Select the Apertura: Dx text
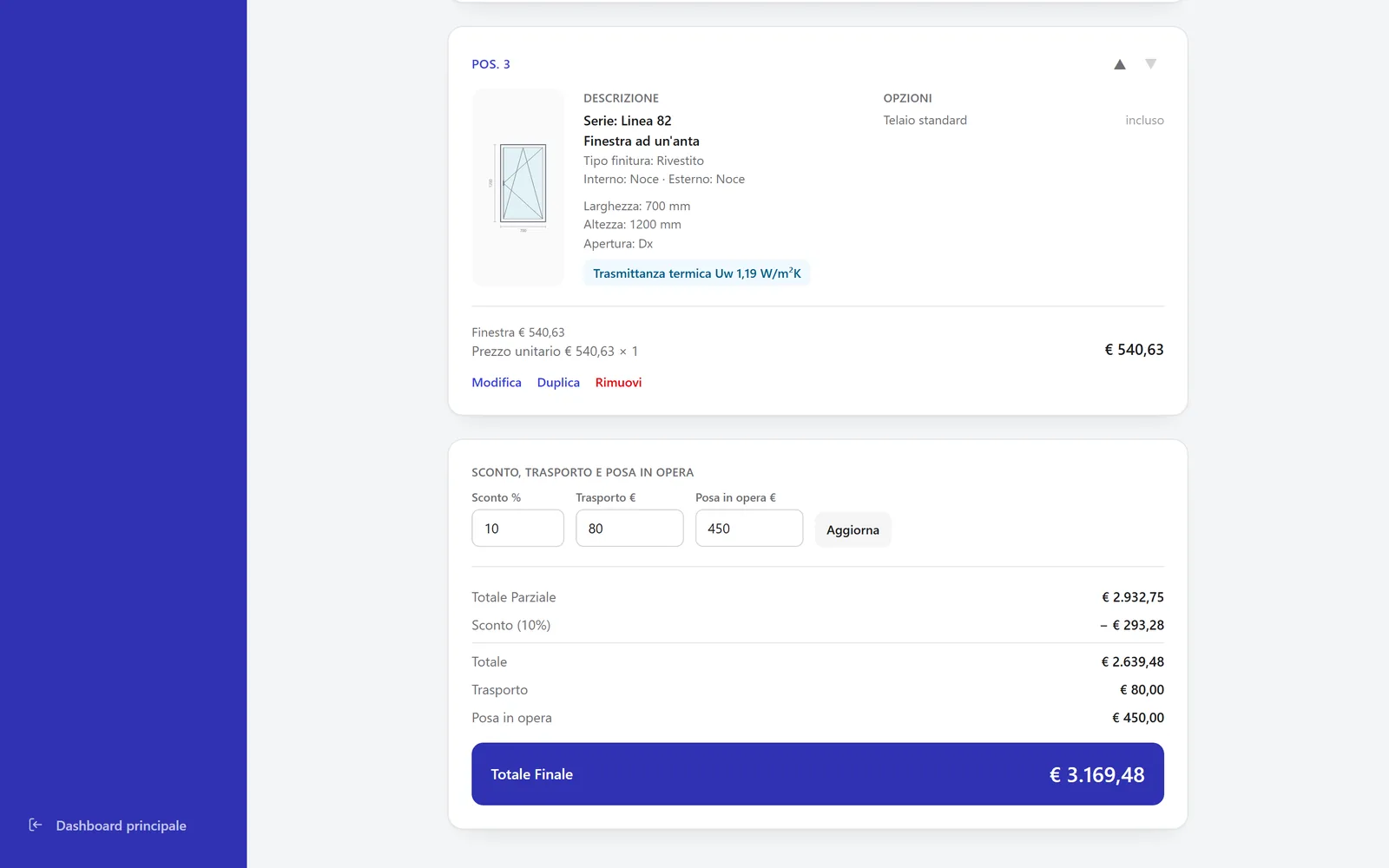Viewport: 1389px width, 868px height. (x=618, y=244)
